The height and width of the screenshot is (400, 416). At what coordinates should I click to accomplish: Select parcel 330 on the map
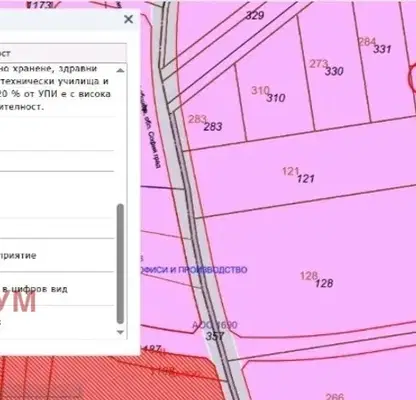[x=334, y=71]
